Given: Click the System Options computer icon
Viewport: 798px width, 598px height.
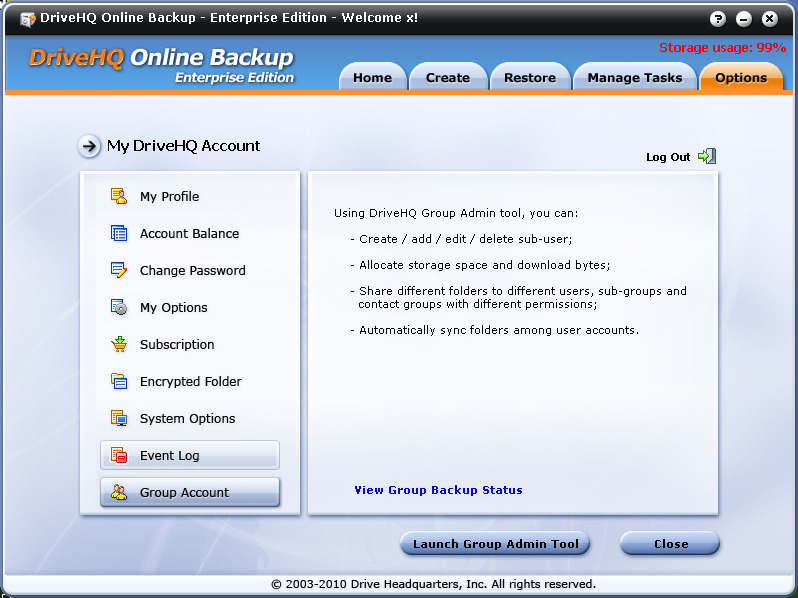Looking at the screenshot, I should tap(119, 418).
